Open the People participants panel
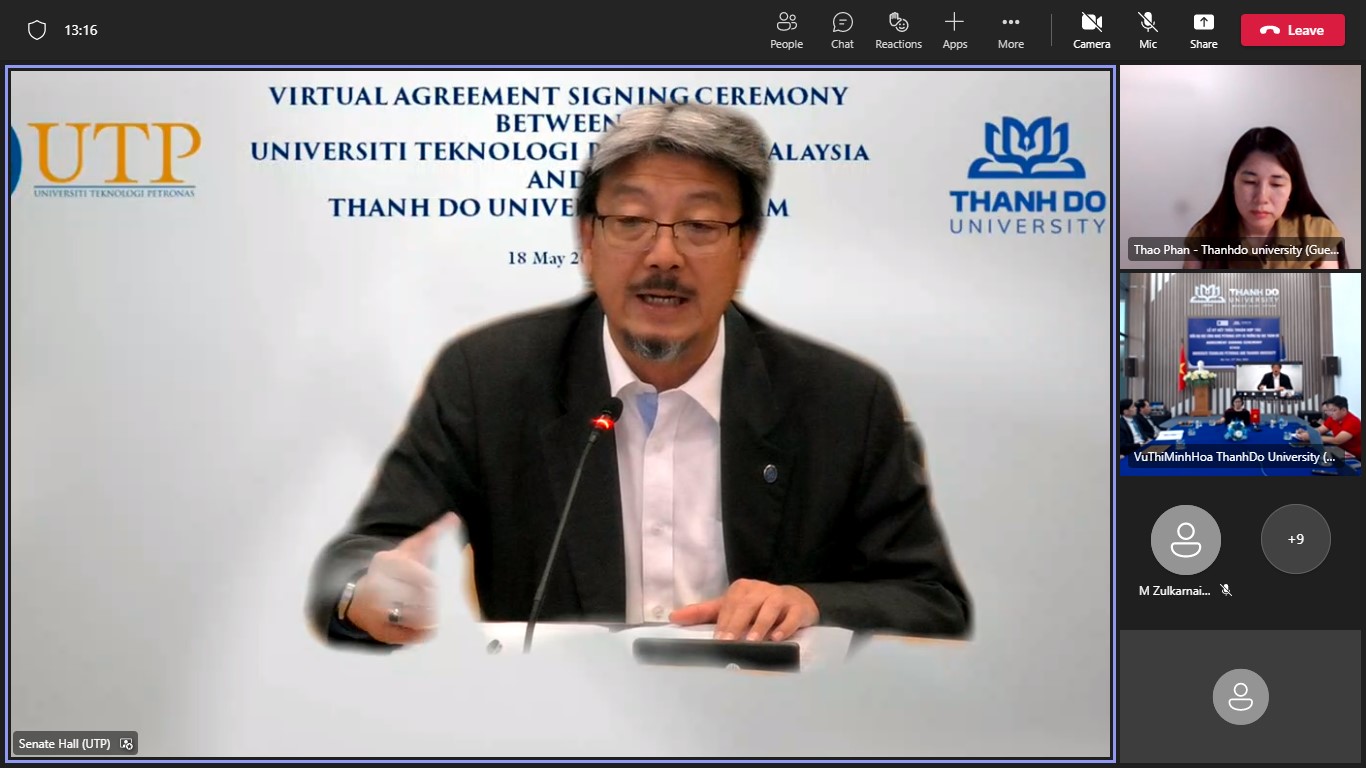The image size is (1366, 768). click(786, 30)
